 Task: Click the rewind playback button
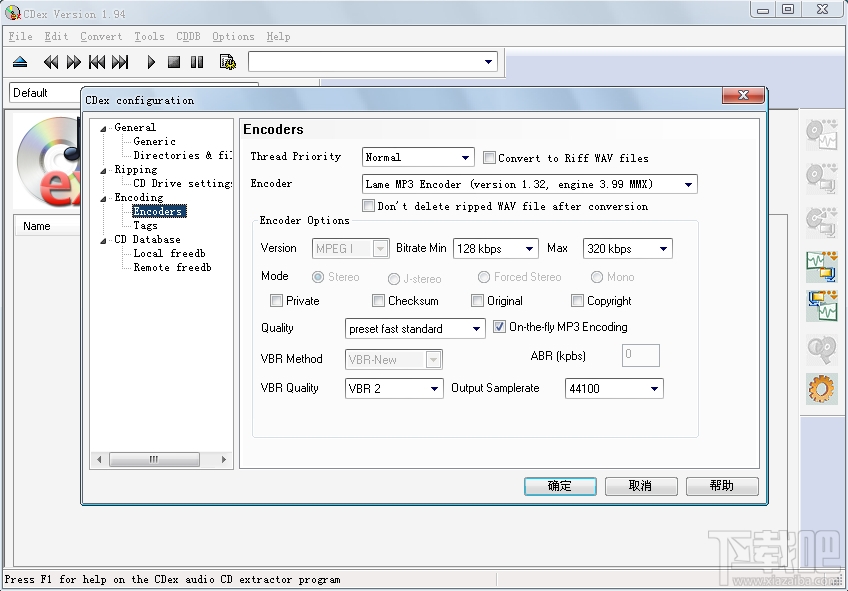(51, 62)
